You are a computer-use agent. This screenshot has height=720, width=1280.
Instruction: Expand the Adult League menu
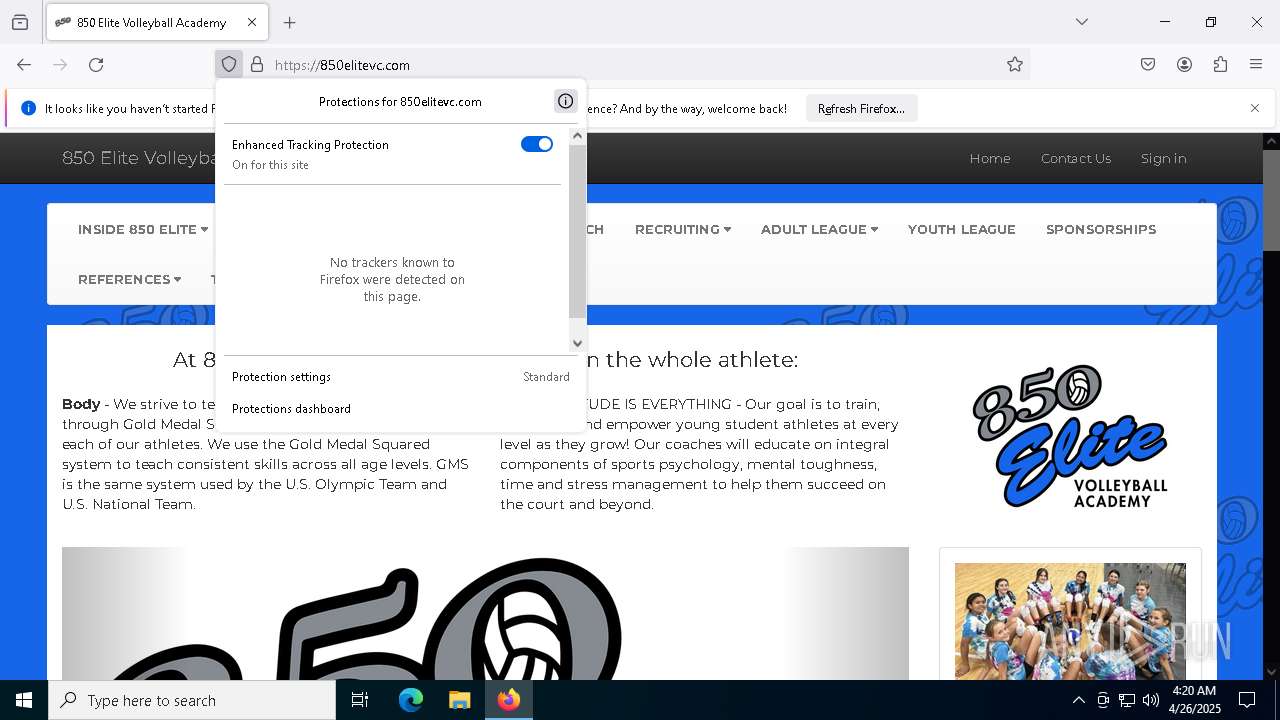tap(819, 229)
